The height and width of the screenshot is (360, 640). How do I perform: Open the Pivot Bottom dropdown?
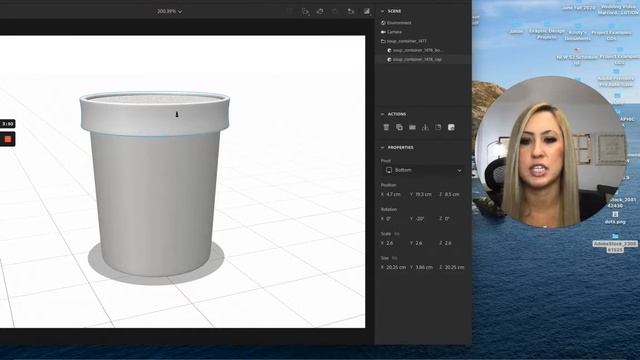[x=424, y=170]
